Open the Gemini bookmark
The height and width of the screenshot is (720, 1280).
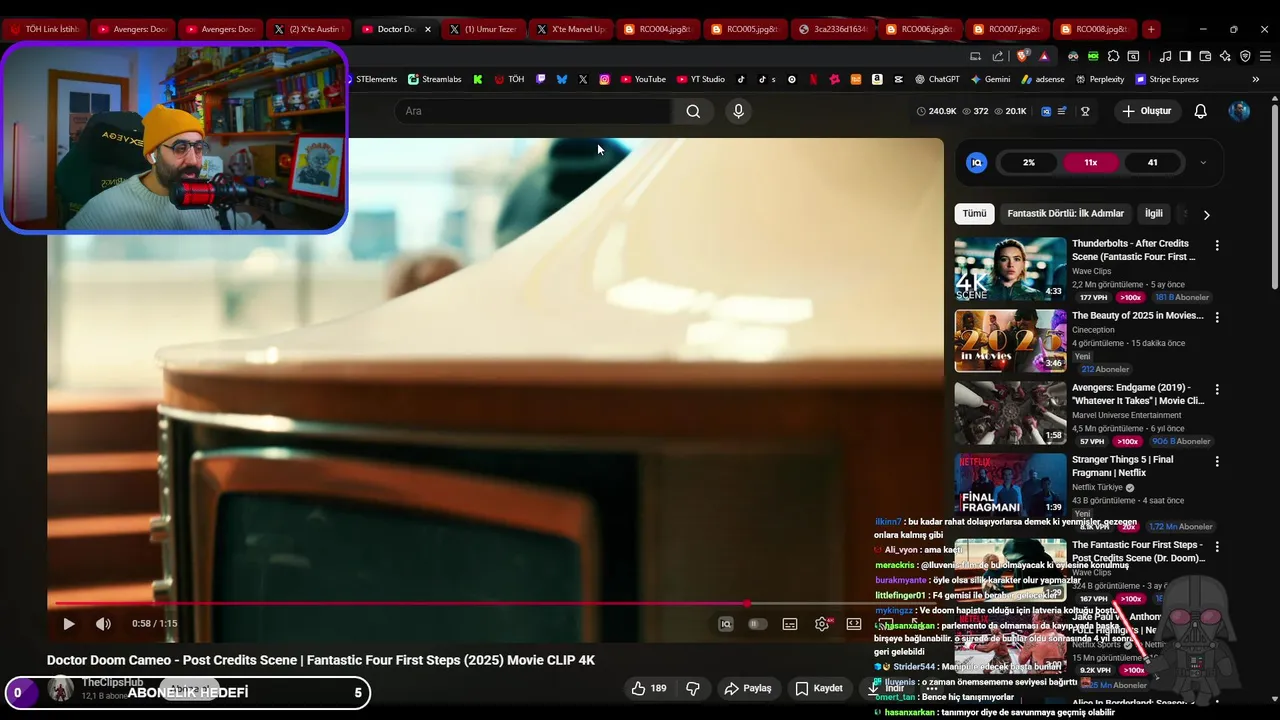coord(990,79)
